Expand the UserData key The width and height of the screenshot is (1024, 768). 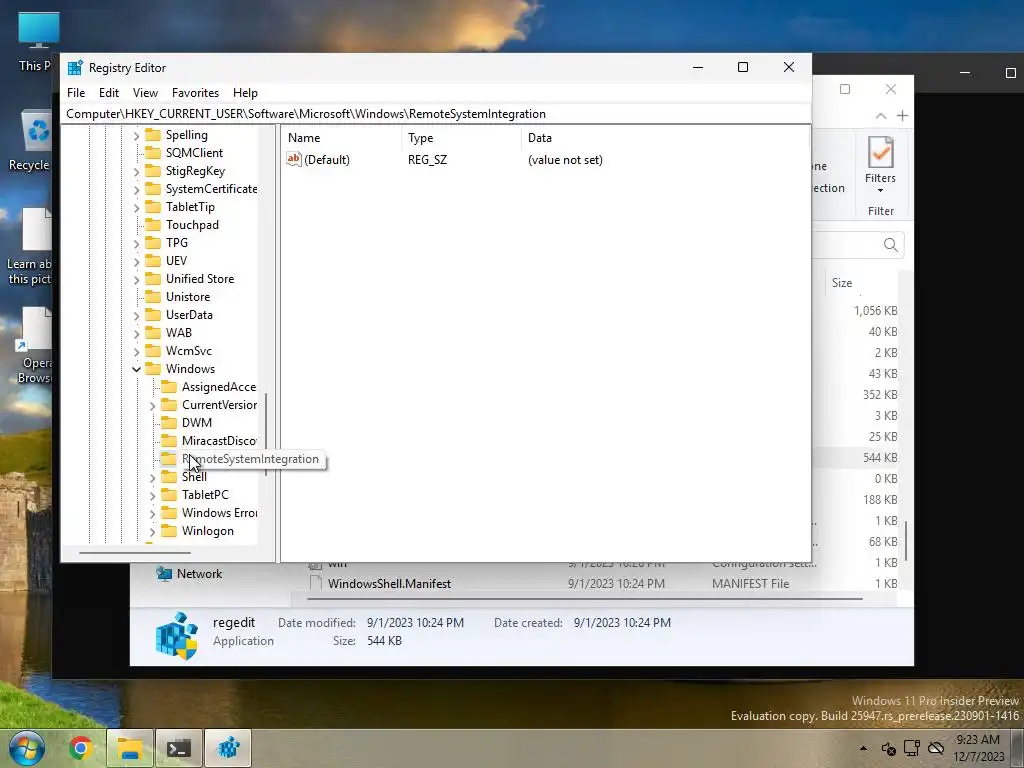pos(136,315)
